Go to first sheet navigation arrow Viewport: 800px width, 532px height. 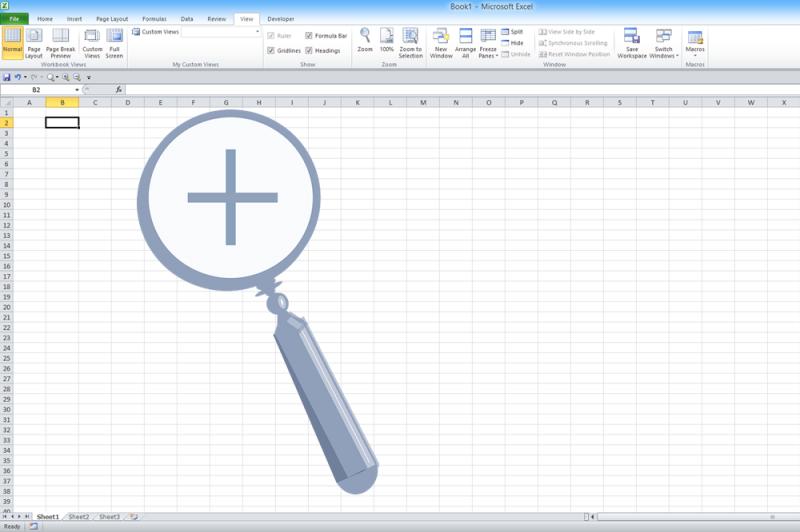click(x=5, y=517)
